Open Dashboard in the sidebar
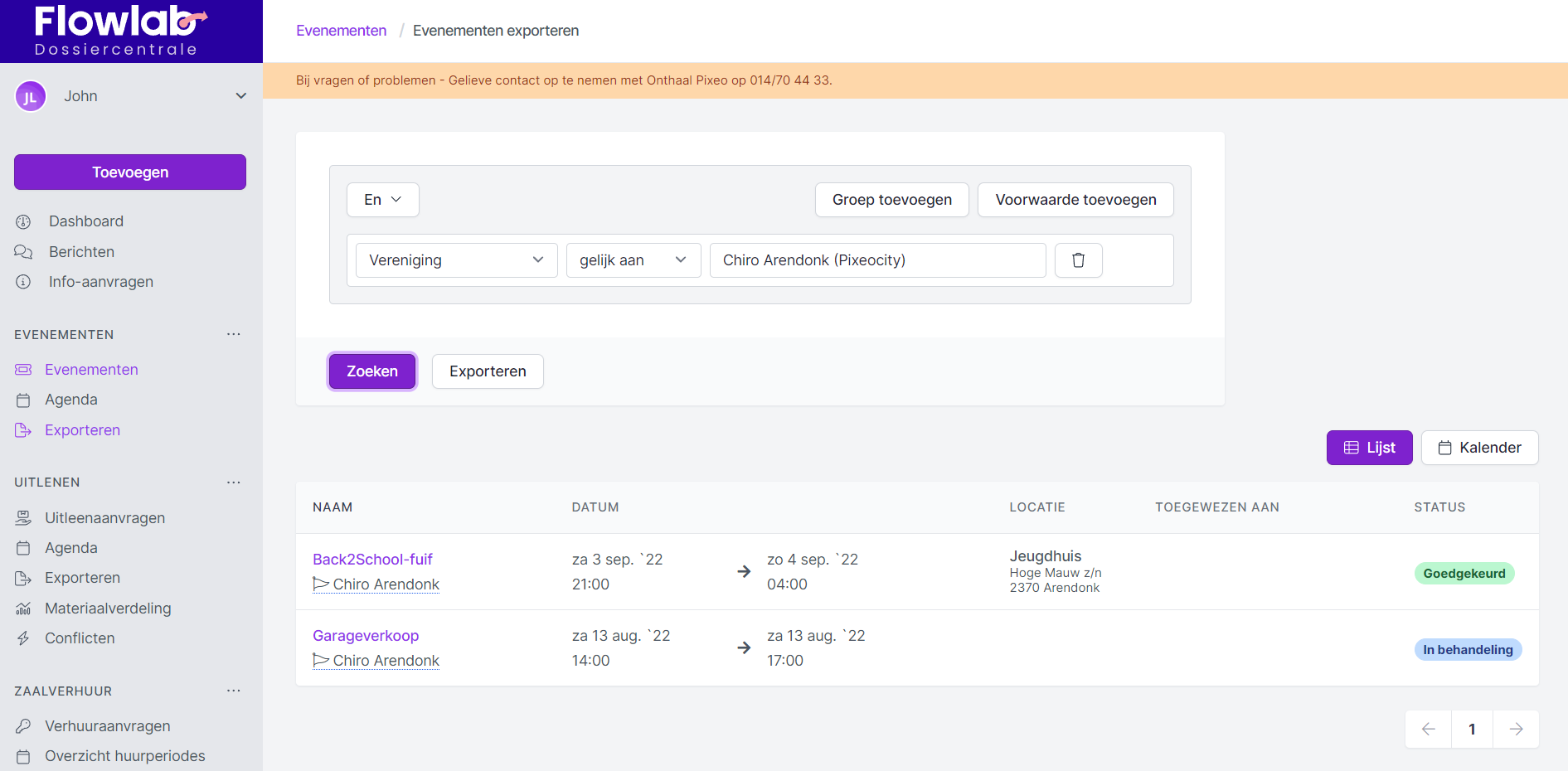Image resolution: width=1568 pixels, height=771 pixels. [x=85, y=221]
